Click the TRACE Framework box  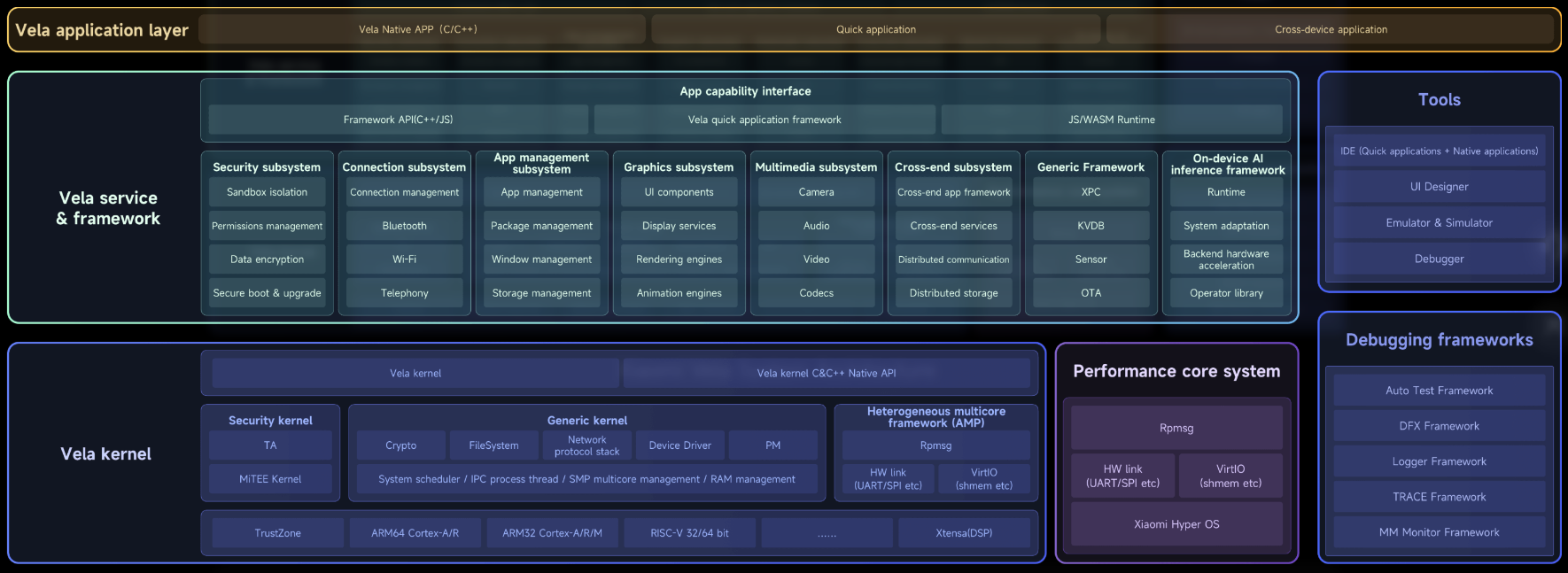point(1440,497)
